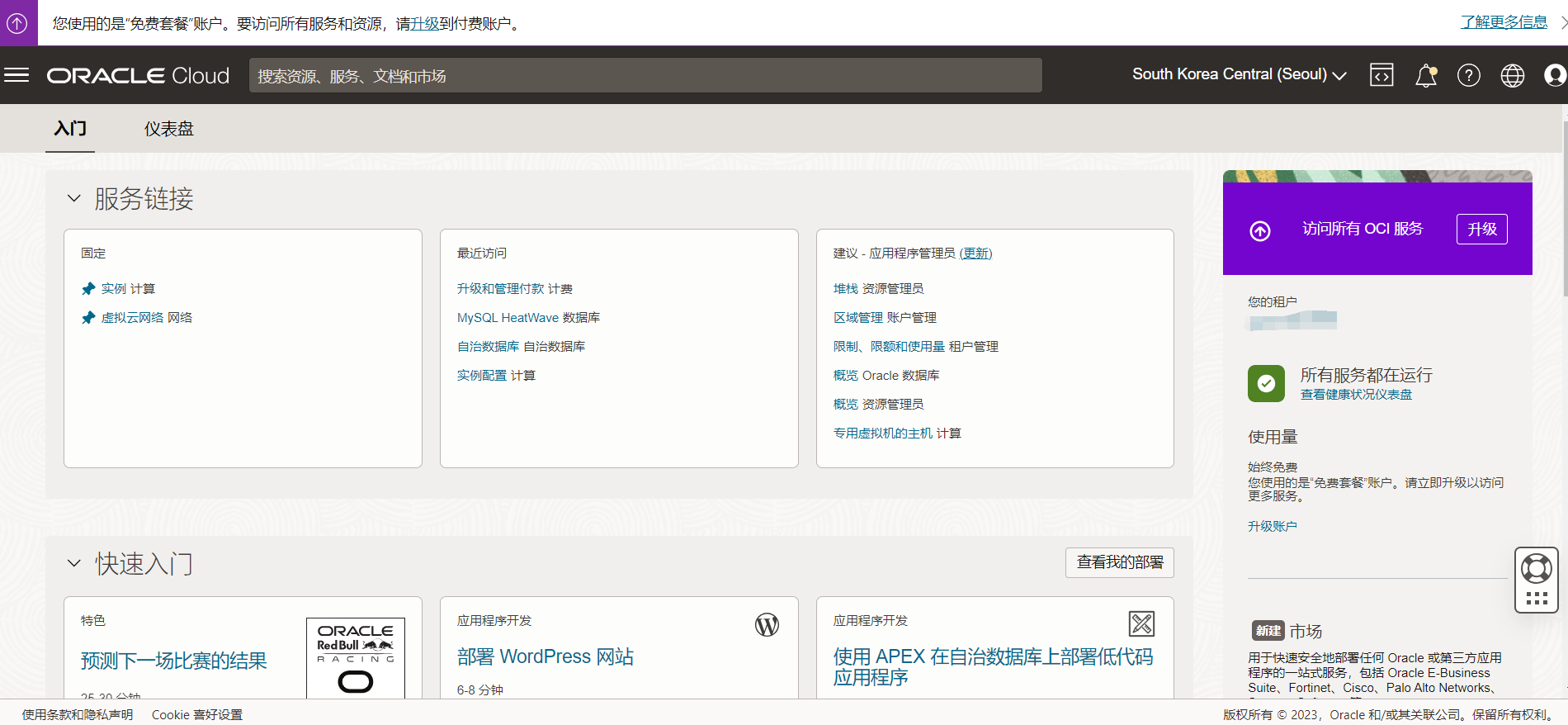Open the user profile avatar icon
The height and width of the screenshot is (725, 1568).
point(1556,75)
